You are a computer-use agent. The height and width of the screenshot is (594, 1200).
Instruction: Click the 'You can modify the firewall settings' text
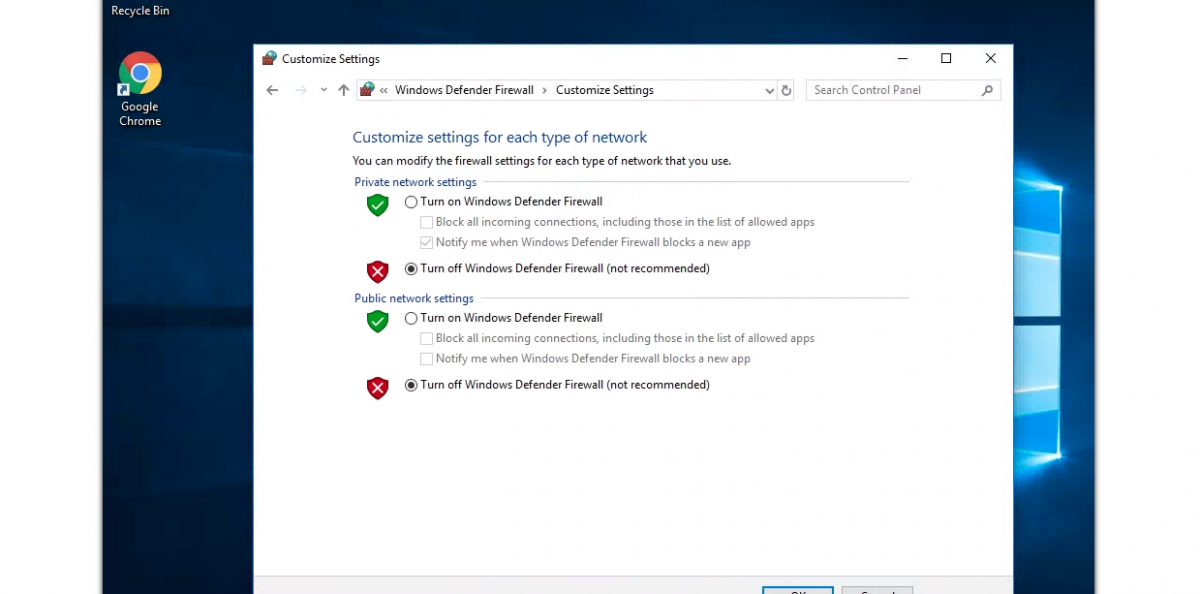[542, 160]
